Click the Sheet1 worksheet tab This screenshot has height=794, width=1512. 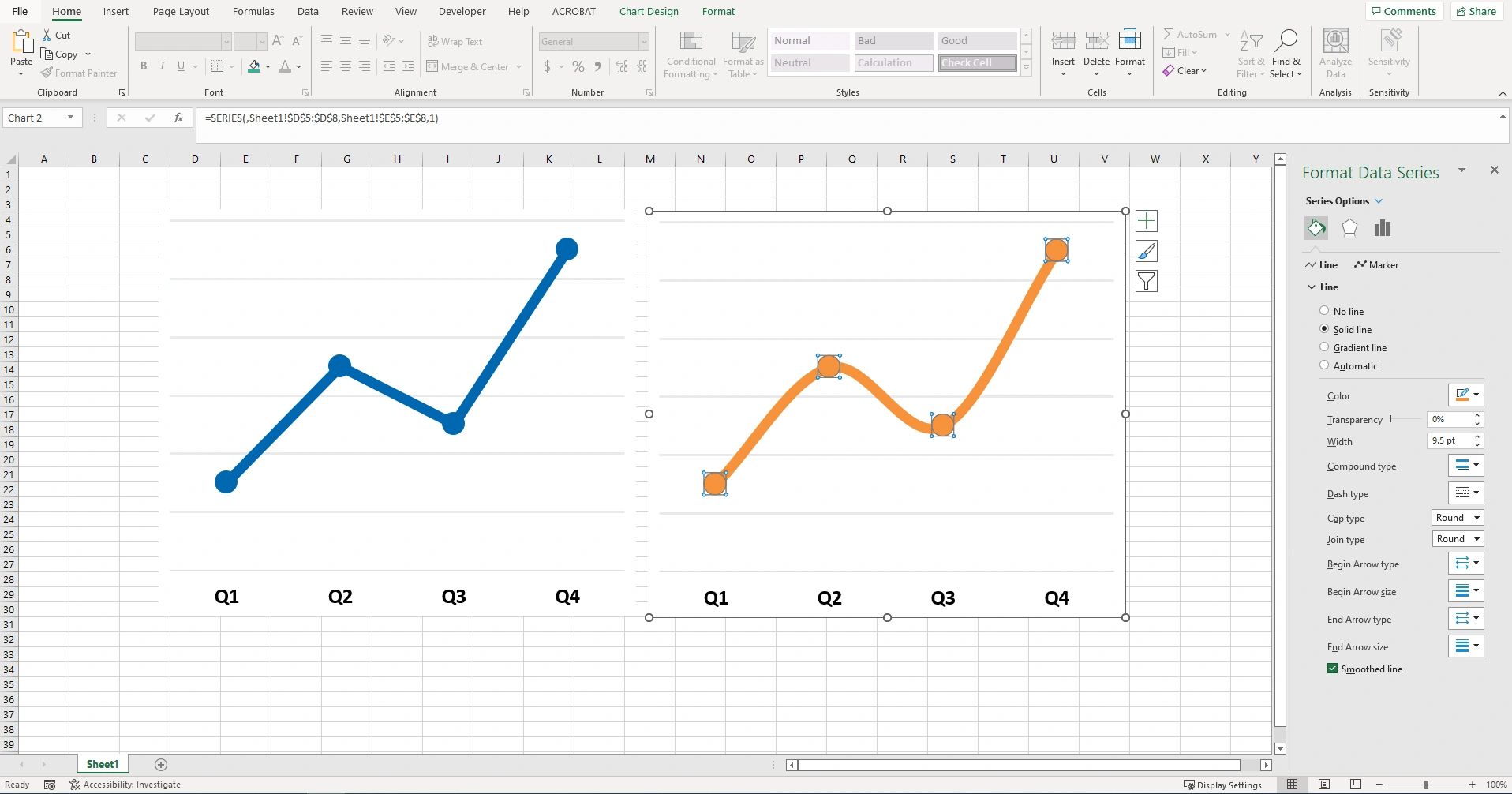click(101, 763)
